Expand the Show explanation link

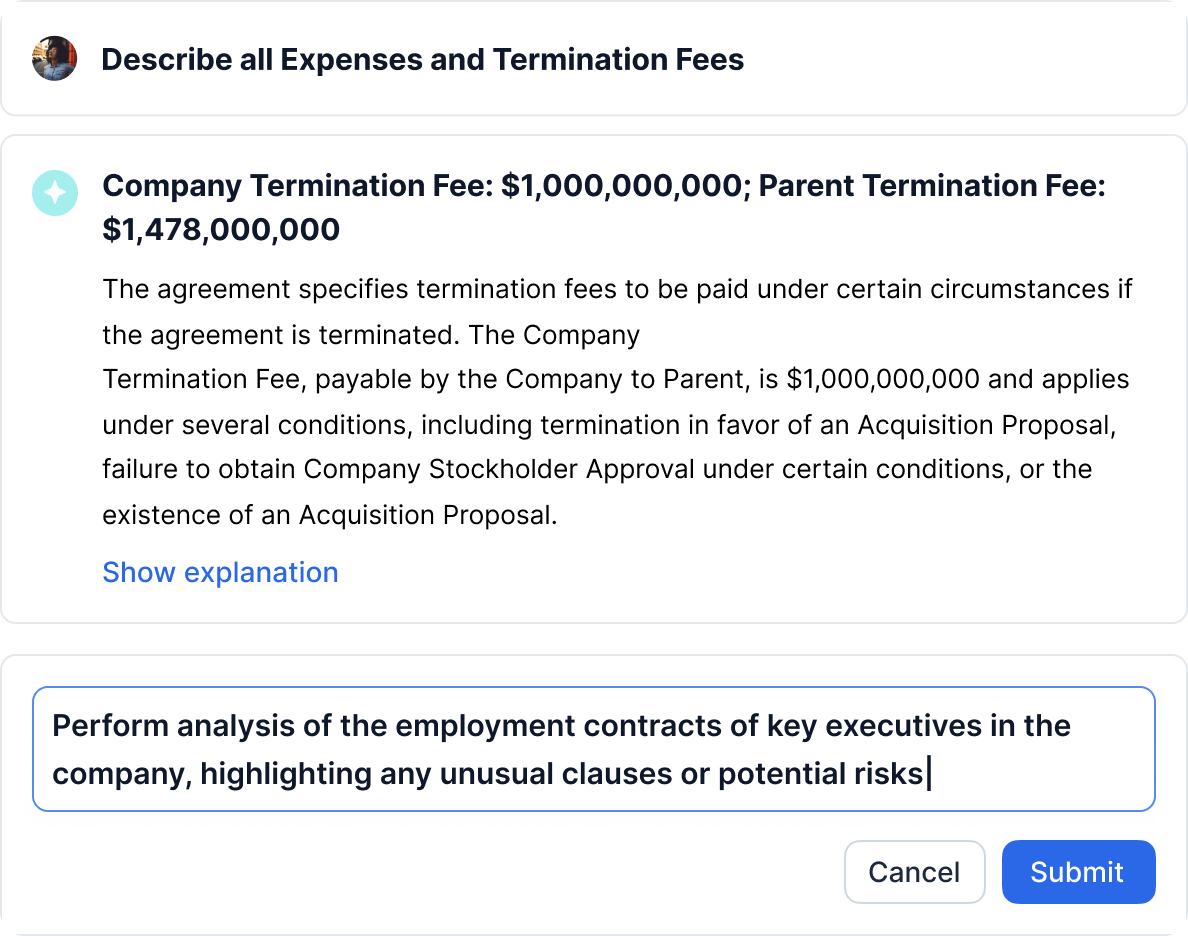(220, 572)
